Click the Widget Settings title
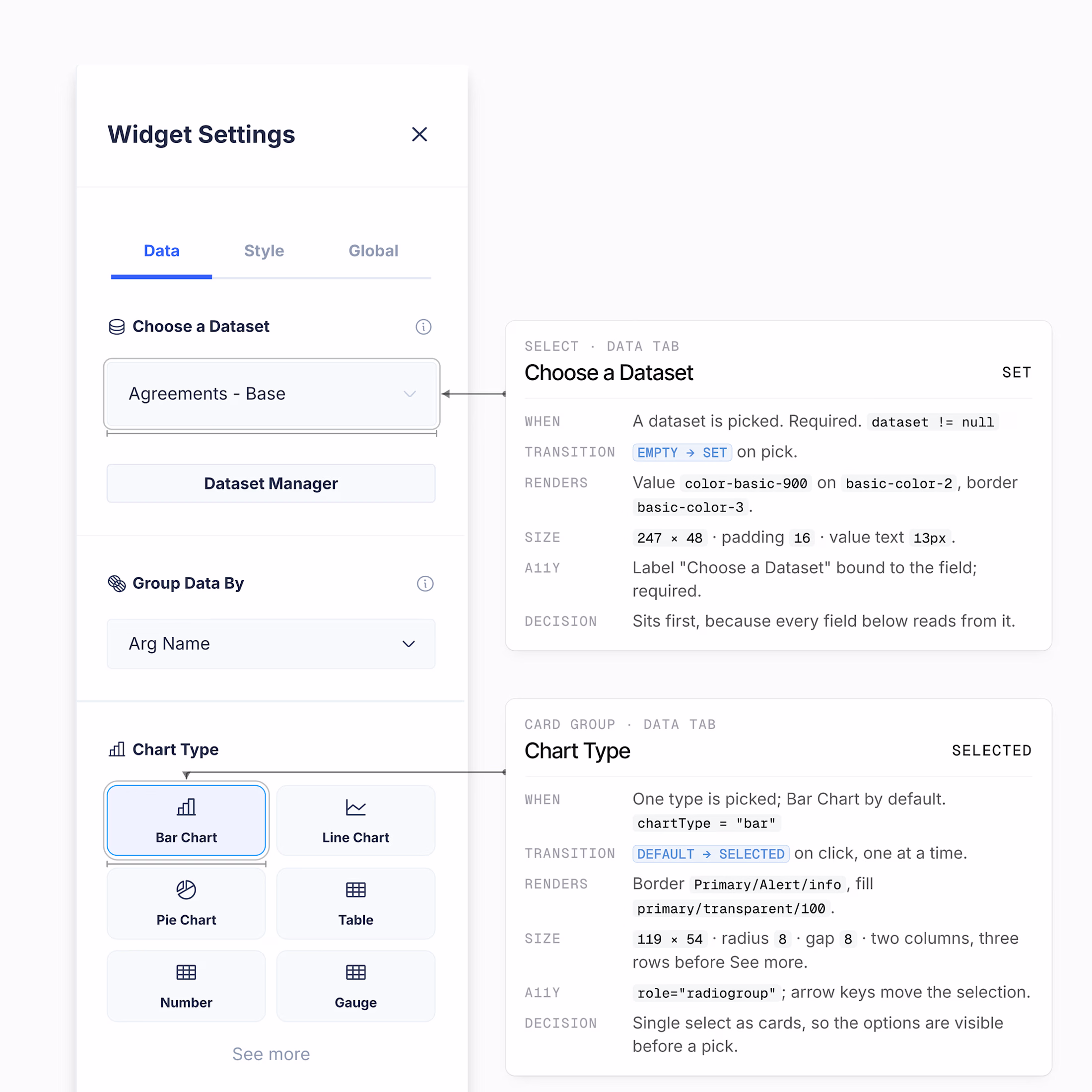Viewport: 1092px width, 1092px height. coord(201,135)
